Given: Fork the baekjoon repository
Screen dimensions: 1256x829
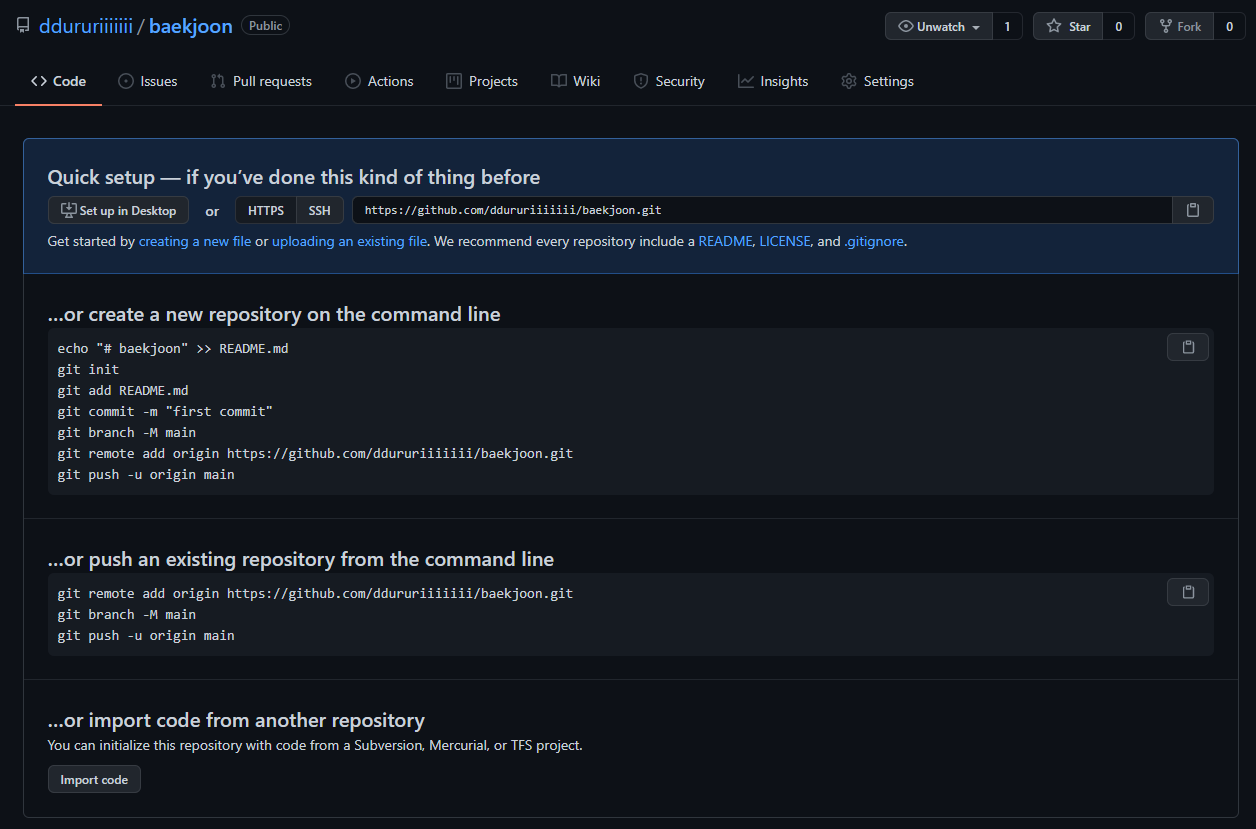Looking at the screenshot, I should (1180, 26).
